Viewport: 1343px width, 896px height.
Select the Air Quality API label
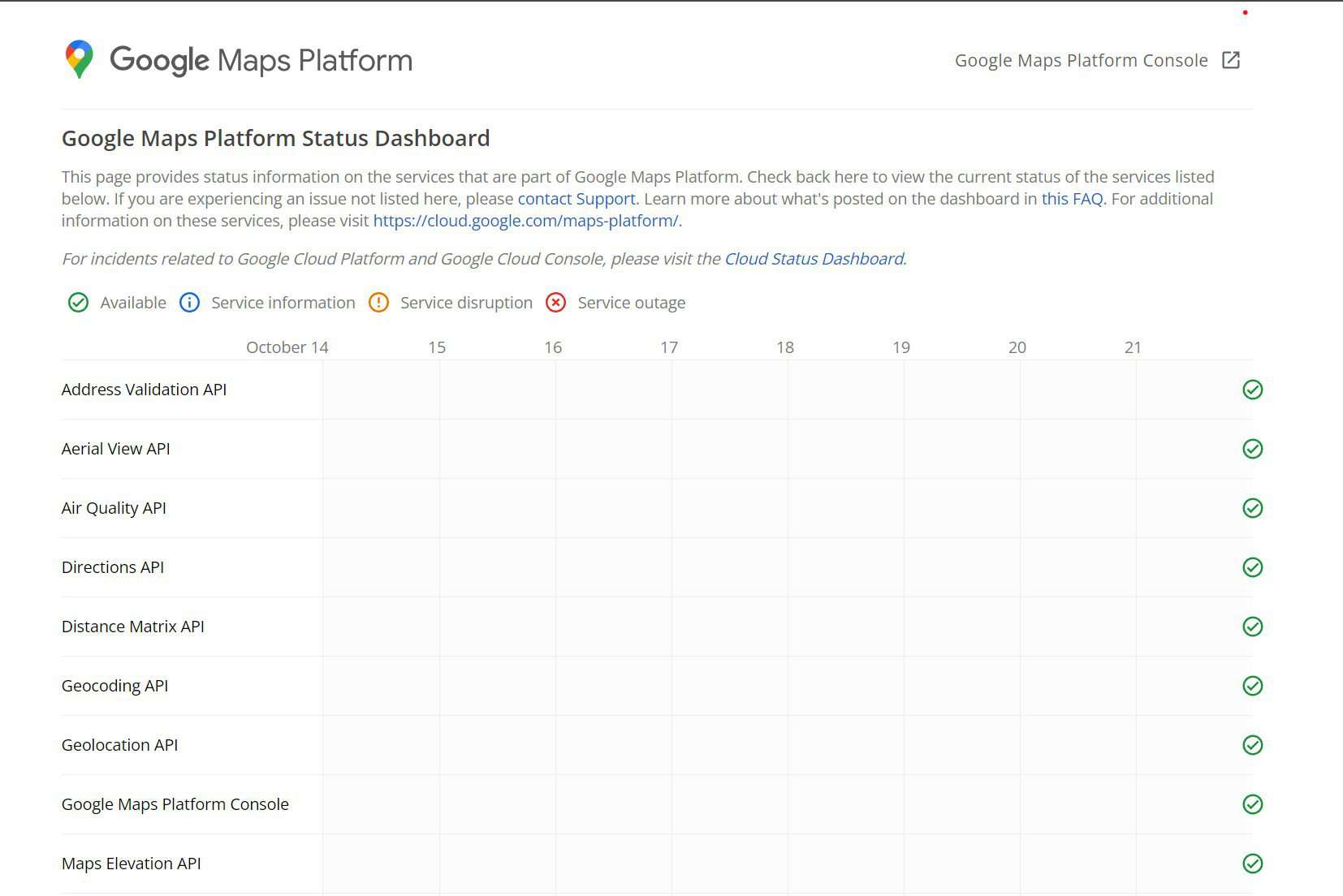point(113,508)
